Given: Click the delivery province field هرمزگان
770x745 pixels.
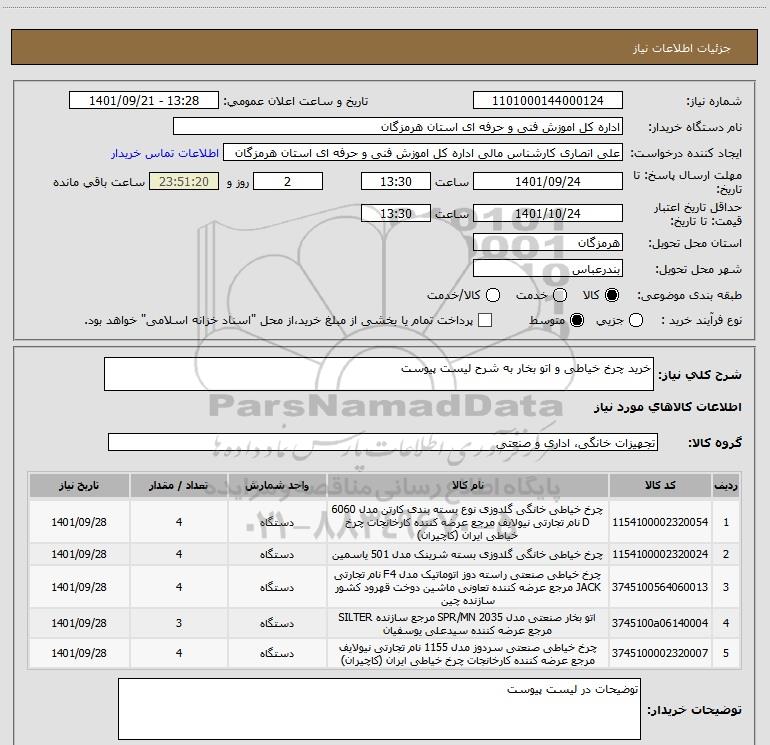Looking at the screenshot, I should click(548, 242).
